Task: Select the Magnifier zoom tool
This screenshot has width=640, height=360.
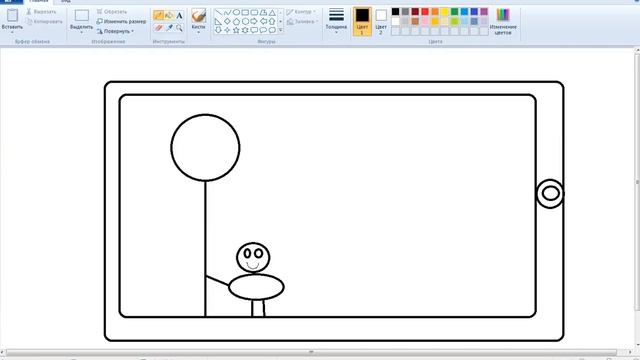Action: click(179, 28)
